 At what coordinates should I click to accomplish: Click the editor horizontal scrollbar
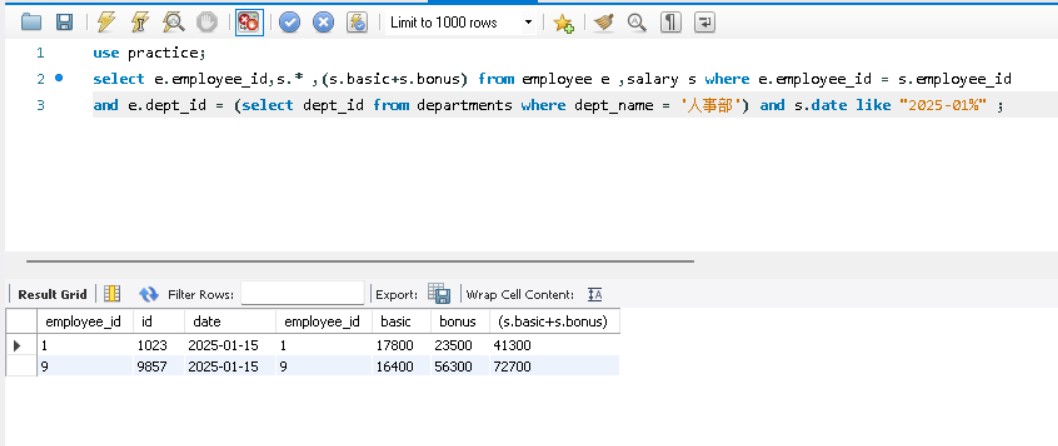(360, 260)
